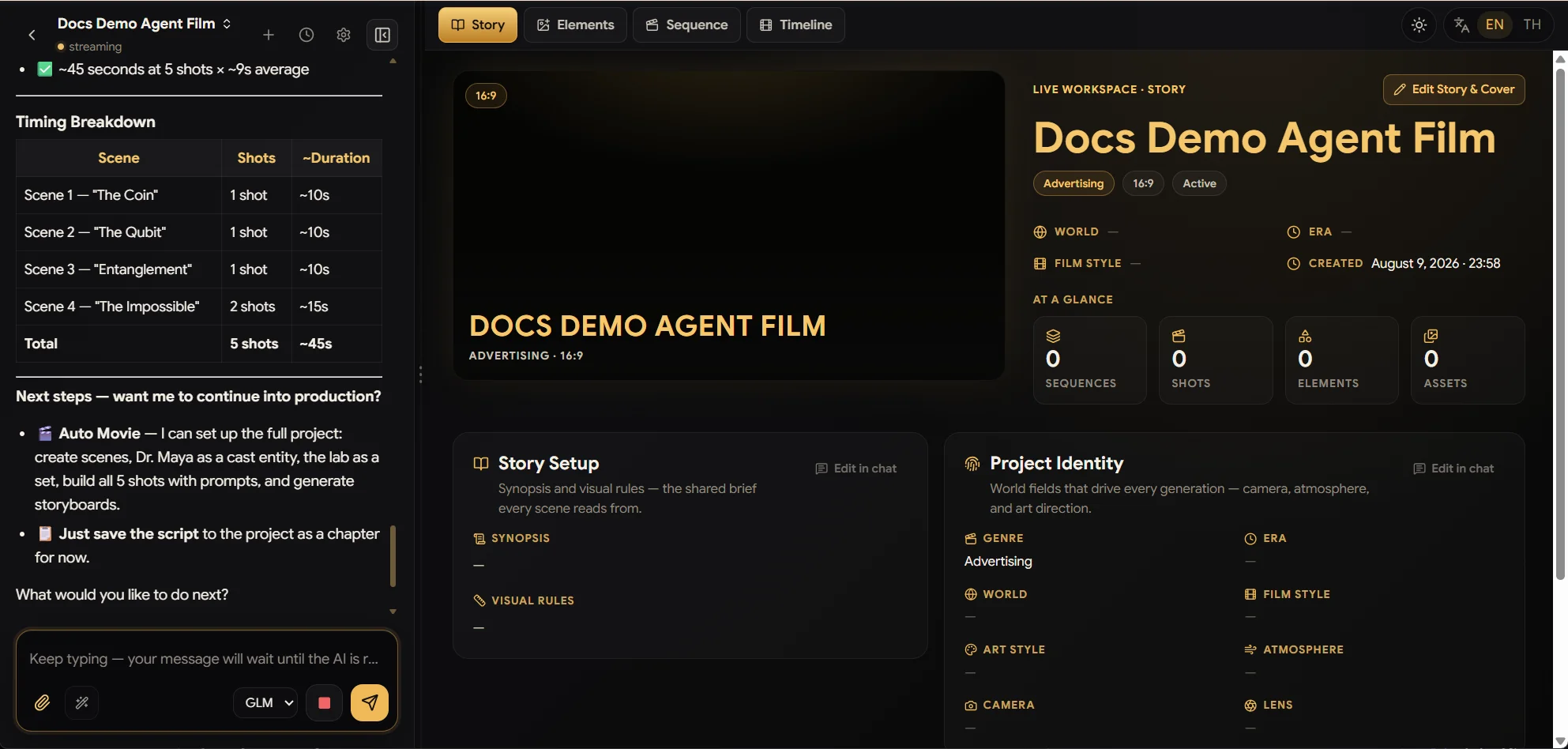The height and width of the screenshot is (749, 1568).
Task: Open the GLM model dropdown
Action: click(265, 702)
